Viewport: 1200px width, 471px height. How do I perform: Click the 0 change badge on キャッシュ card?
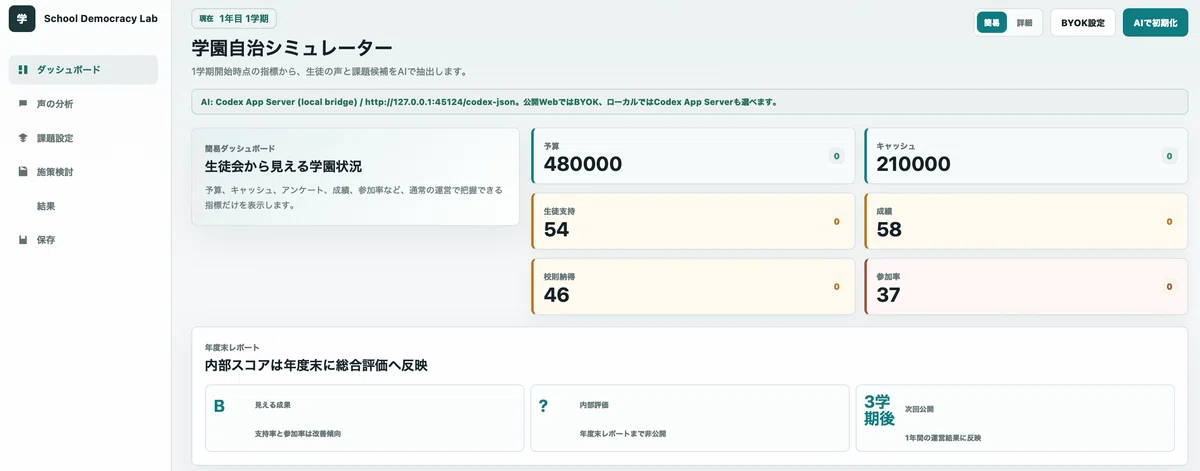[1169, 156]
